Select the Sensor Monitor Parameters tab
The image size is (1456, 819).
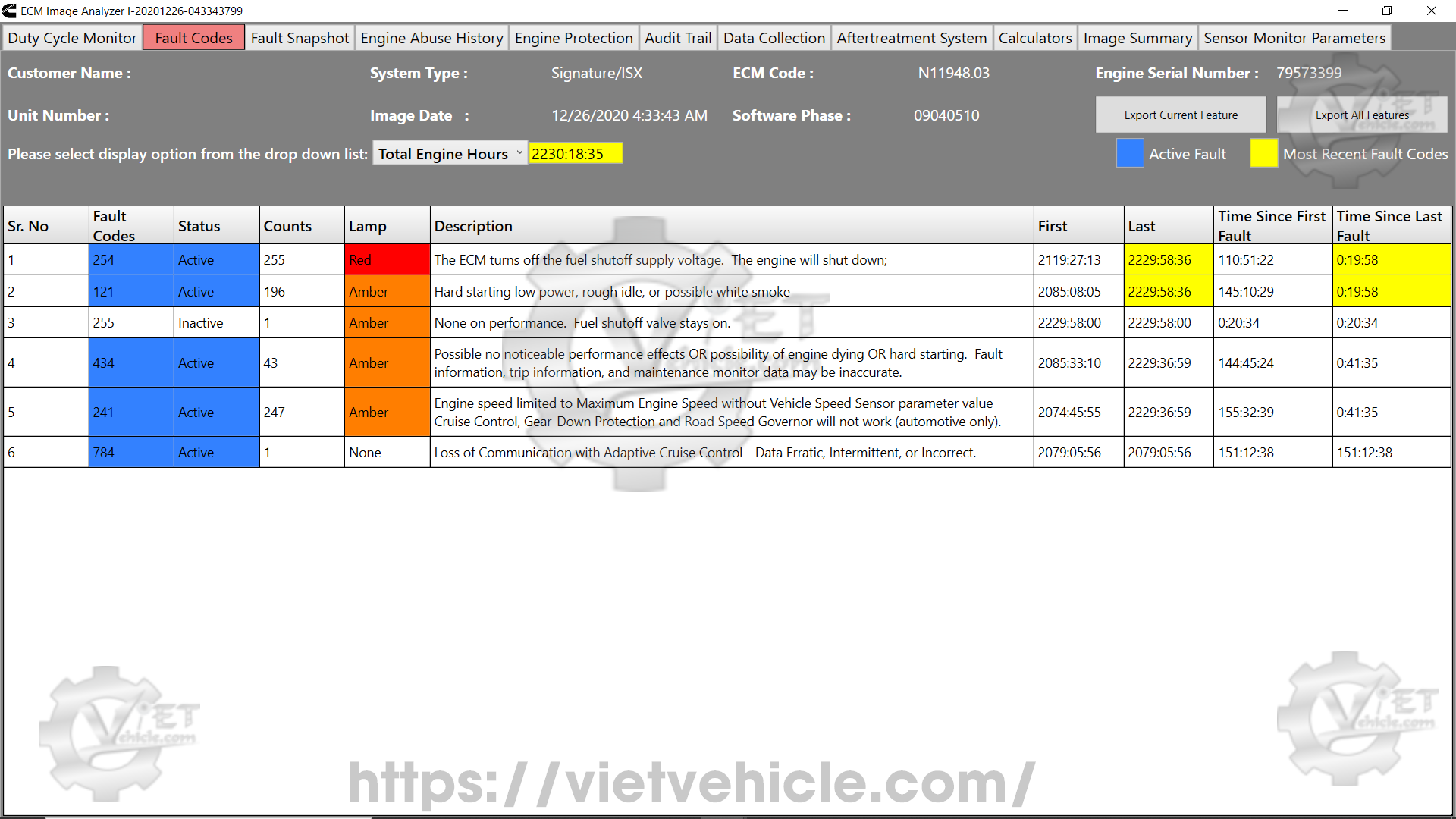click(x=1294, y=38)
